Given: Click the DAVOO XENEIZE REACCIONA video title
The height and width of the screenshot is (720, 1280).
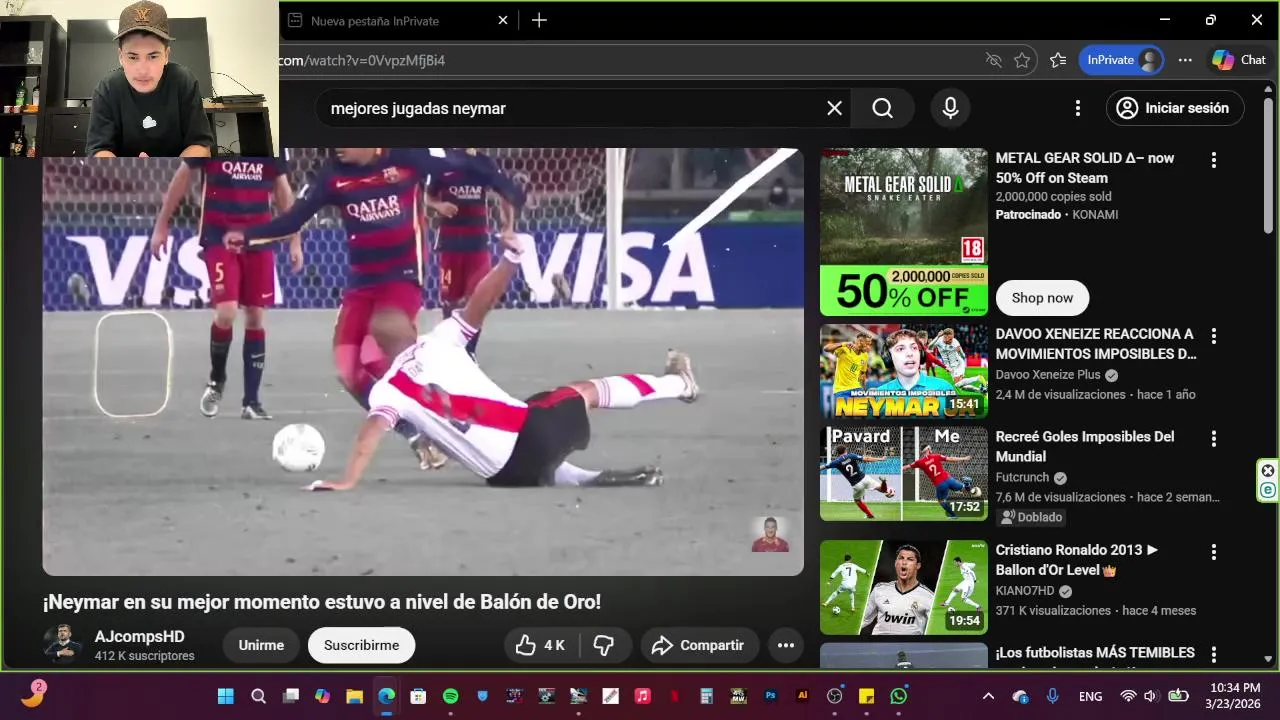Looking at the screenshot, I should (x=1096, y=344).
